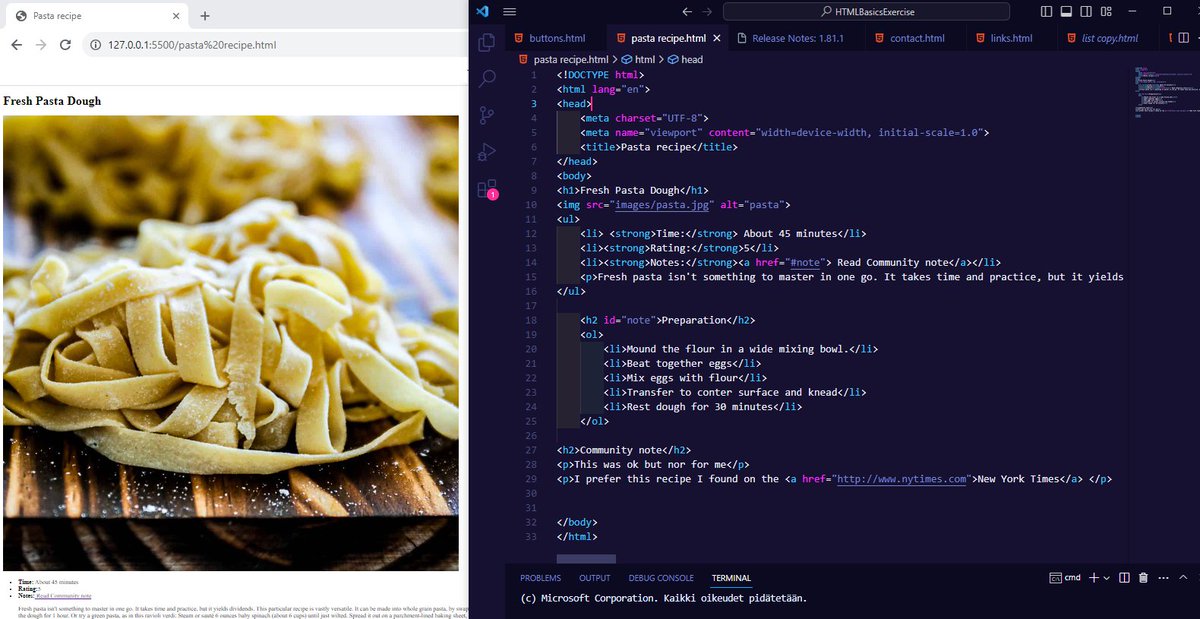Image resolution: width=1200 pixels, height=619 pixels.
Task: Open the VS Code hamburger menu
Action: (x=509, y=12)
